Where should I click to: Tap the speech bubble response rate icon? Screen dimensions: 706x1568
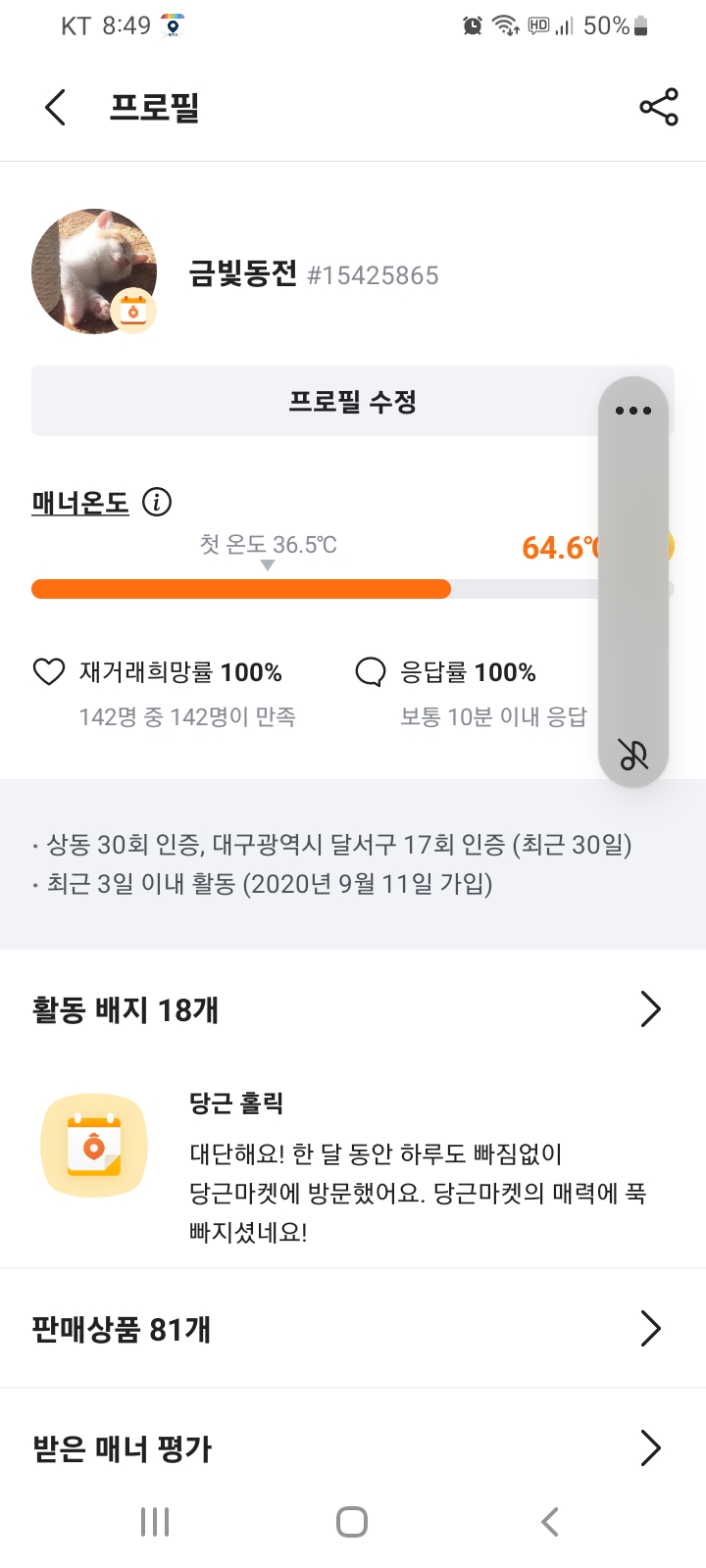click(x=370, y=672)
